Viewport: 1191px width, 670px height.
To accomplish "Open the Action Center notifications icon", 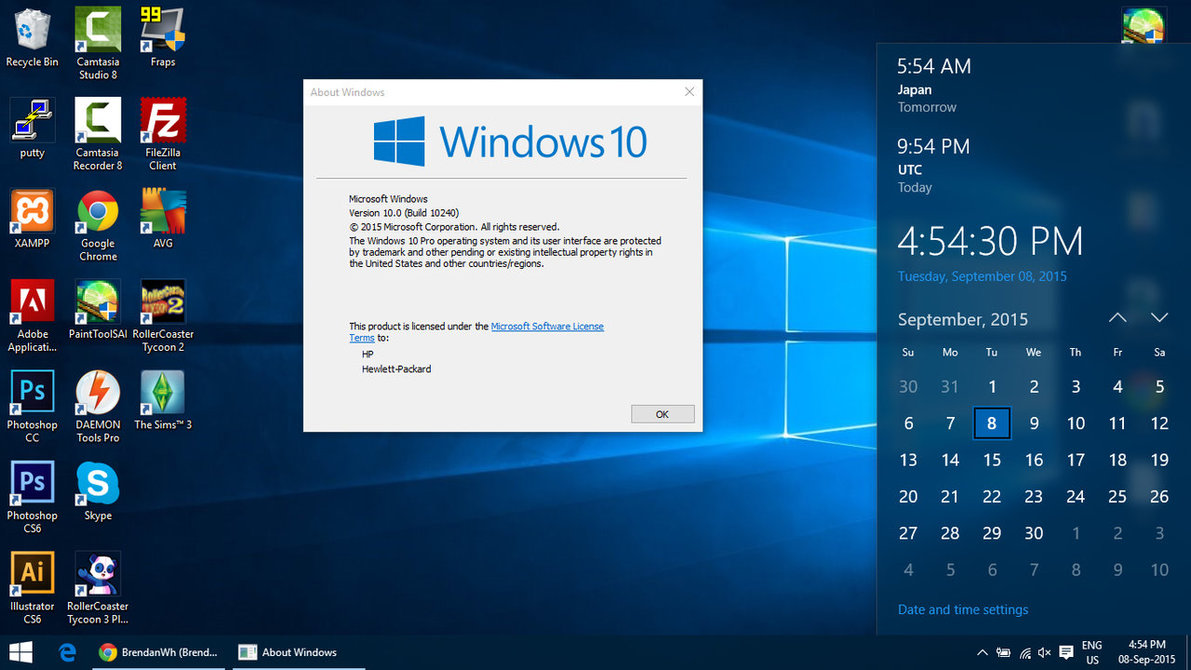I will (1066, 653).
